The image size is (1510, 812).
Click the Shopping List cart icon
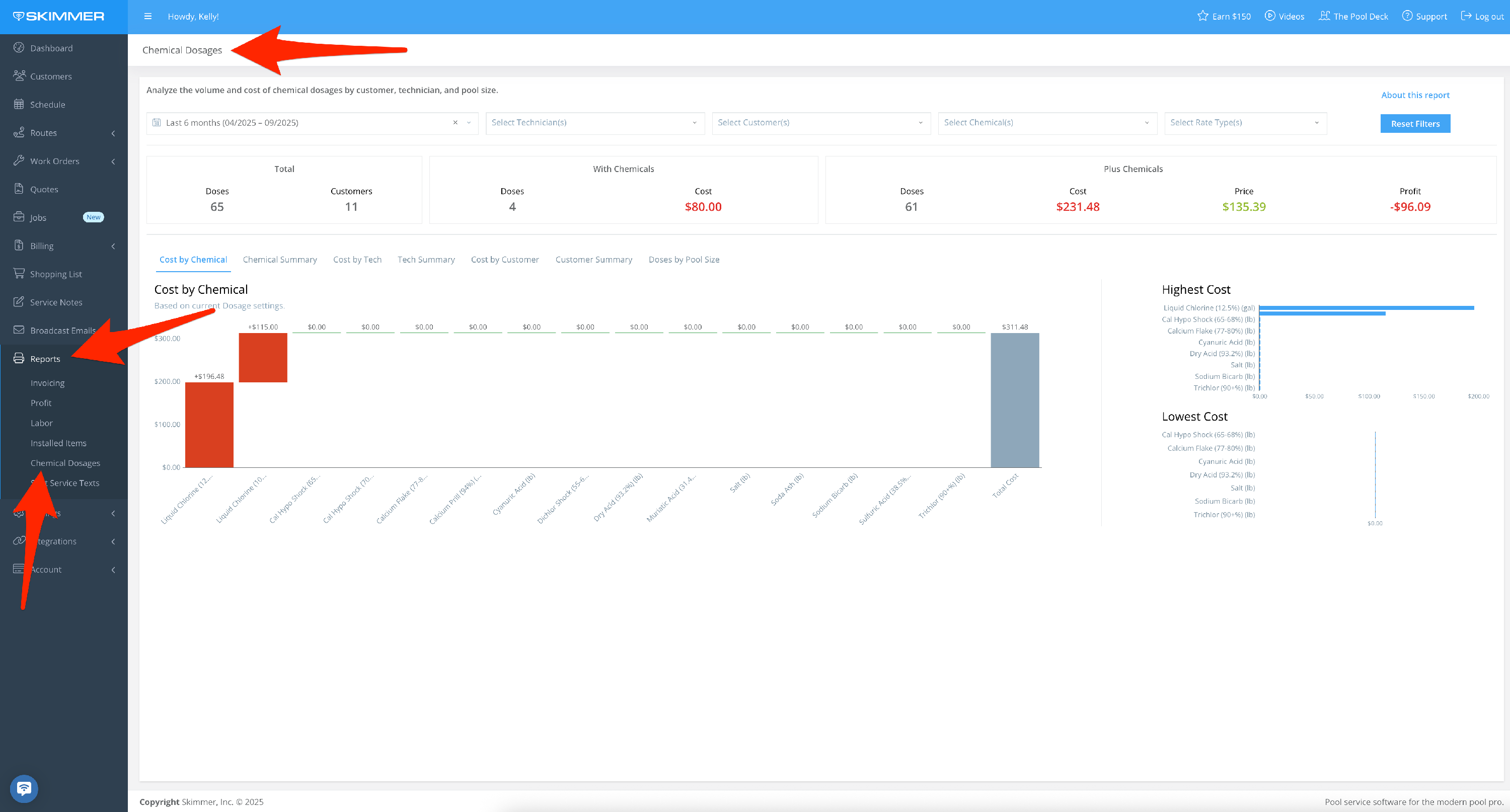[19, 274]
